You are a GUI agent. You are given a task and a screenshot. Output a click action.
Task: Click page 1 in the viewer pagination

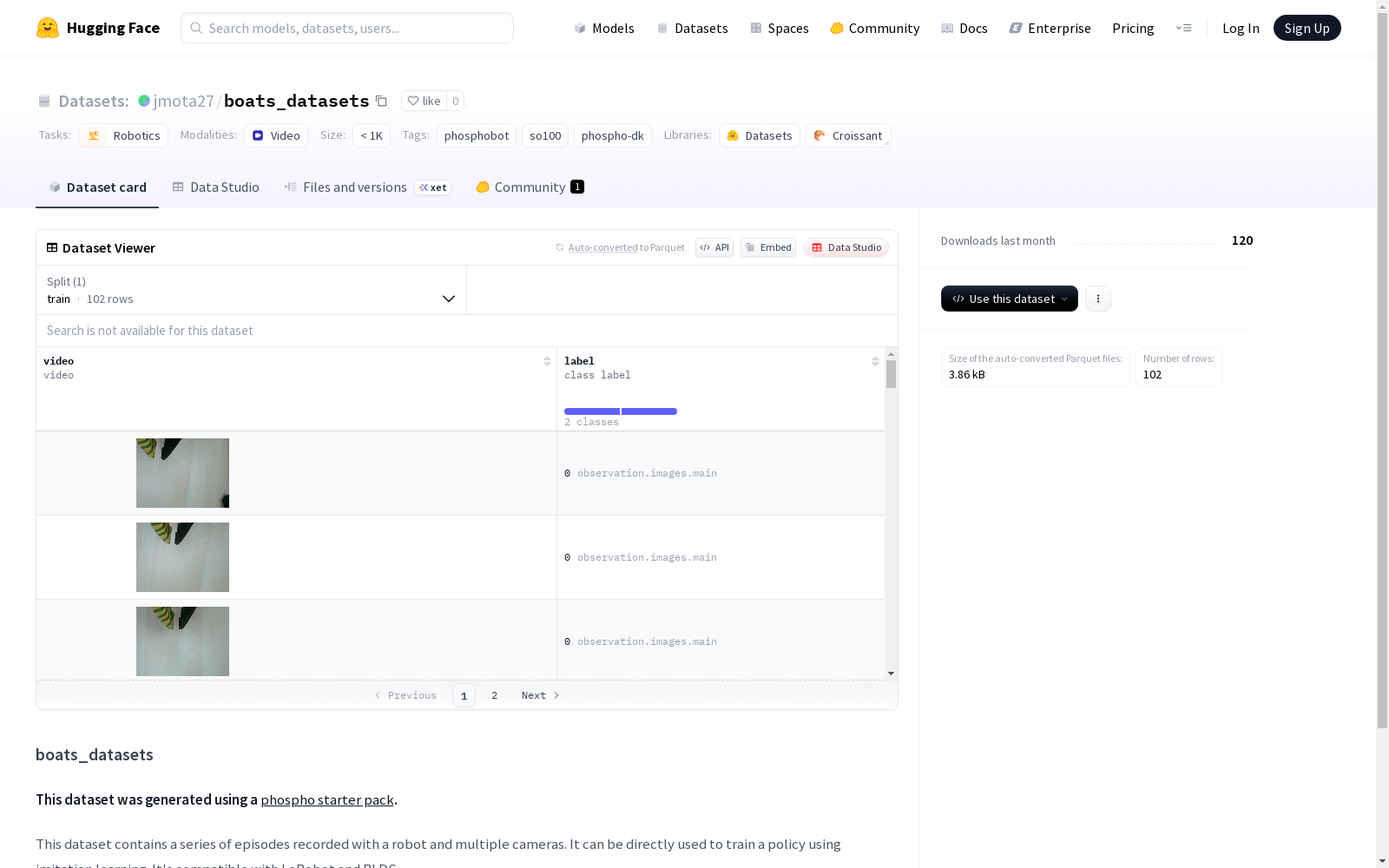tap(464, 695)
